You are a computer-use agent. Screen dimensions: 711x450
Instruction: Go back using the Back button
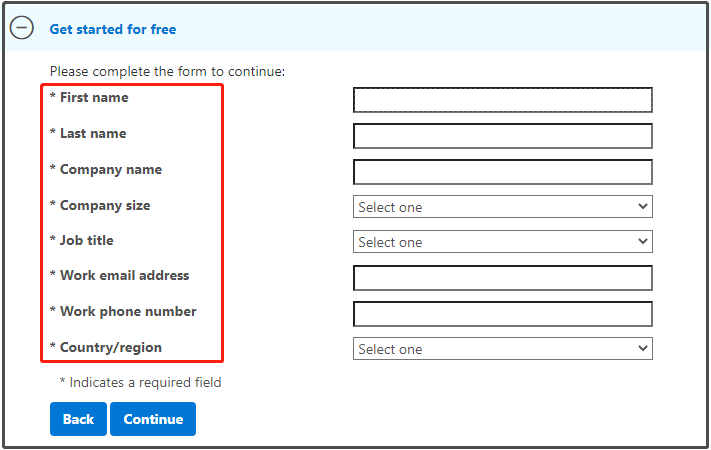tap(78, 419)
